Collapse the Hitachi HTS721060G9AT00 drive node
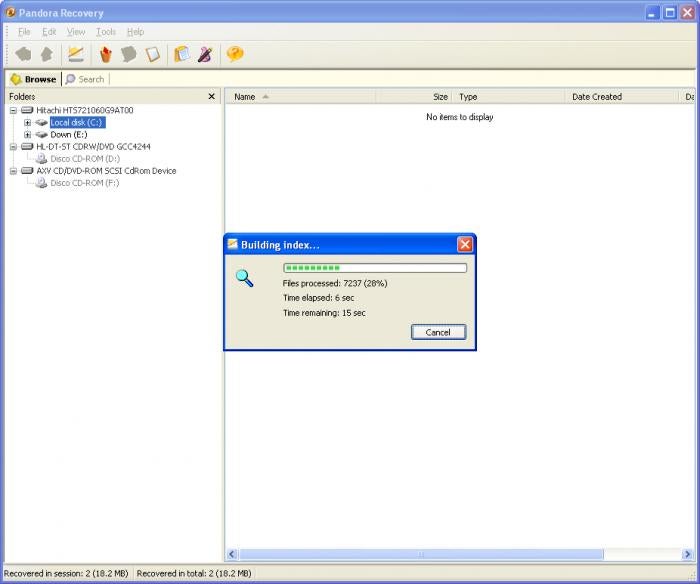This screenshot has height=584, width=700. 13,110
